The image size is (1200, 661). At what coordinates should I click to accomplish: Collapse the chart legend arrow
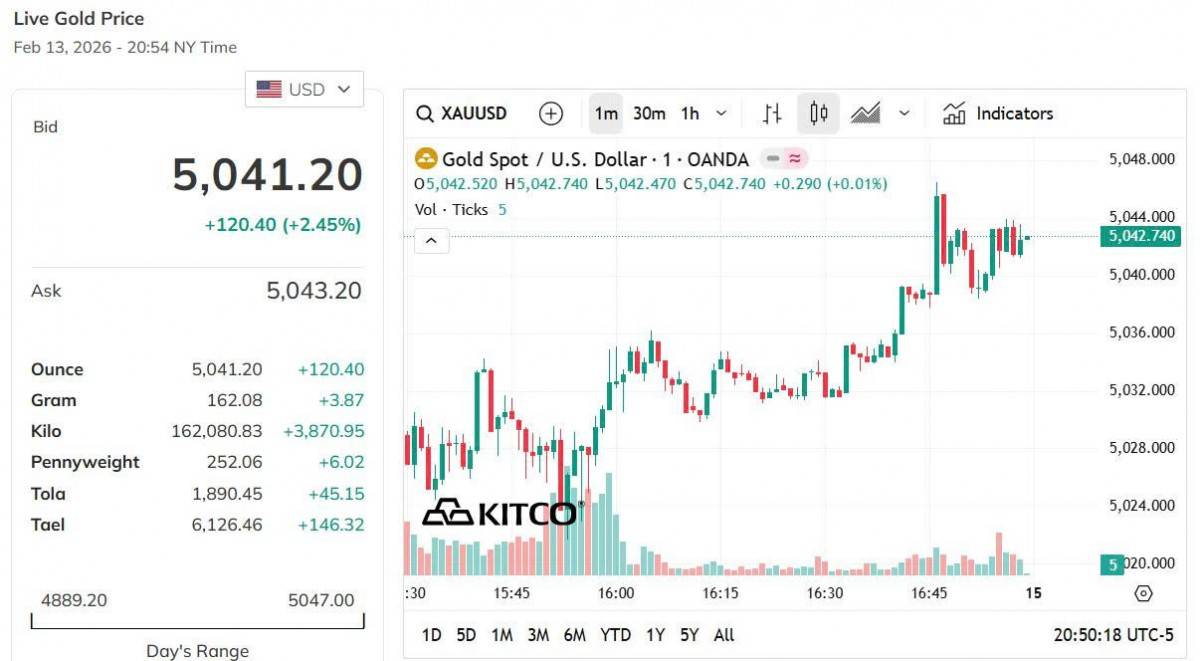coord(432,241)
